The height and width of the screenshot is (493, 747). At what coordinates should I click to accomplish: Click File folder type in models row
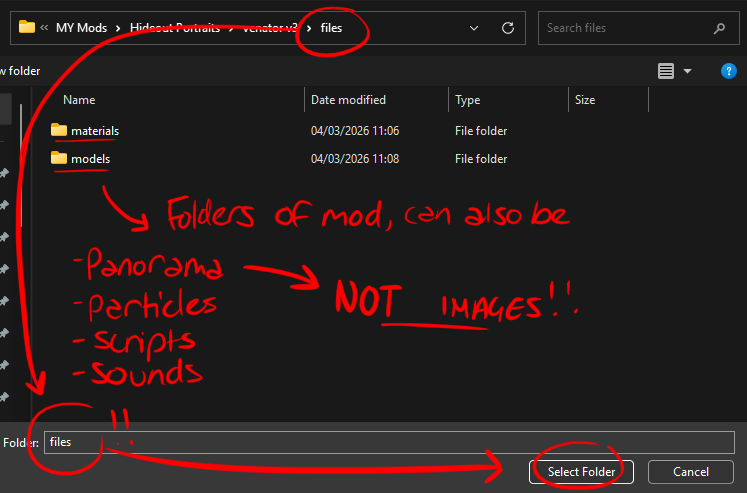tap(481, 159)
